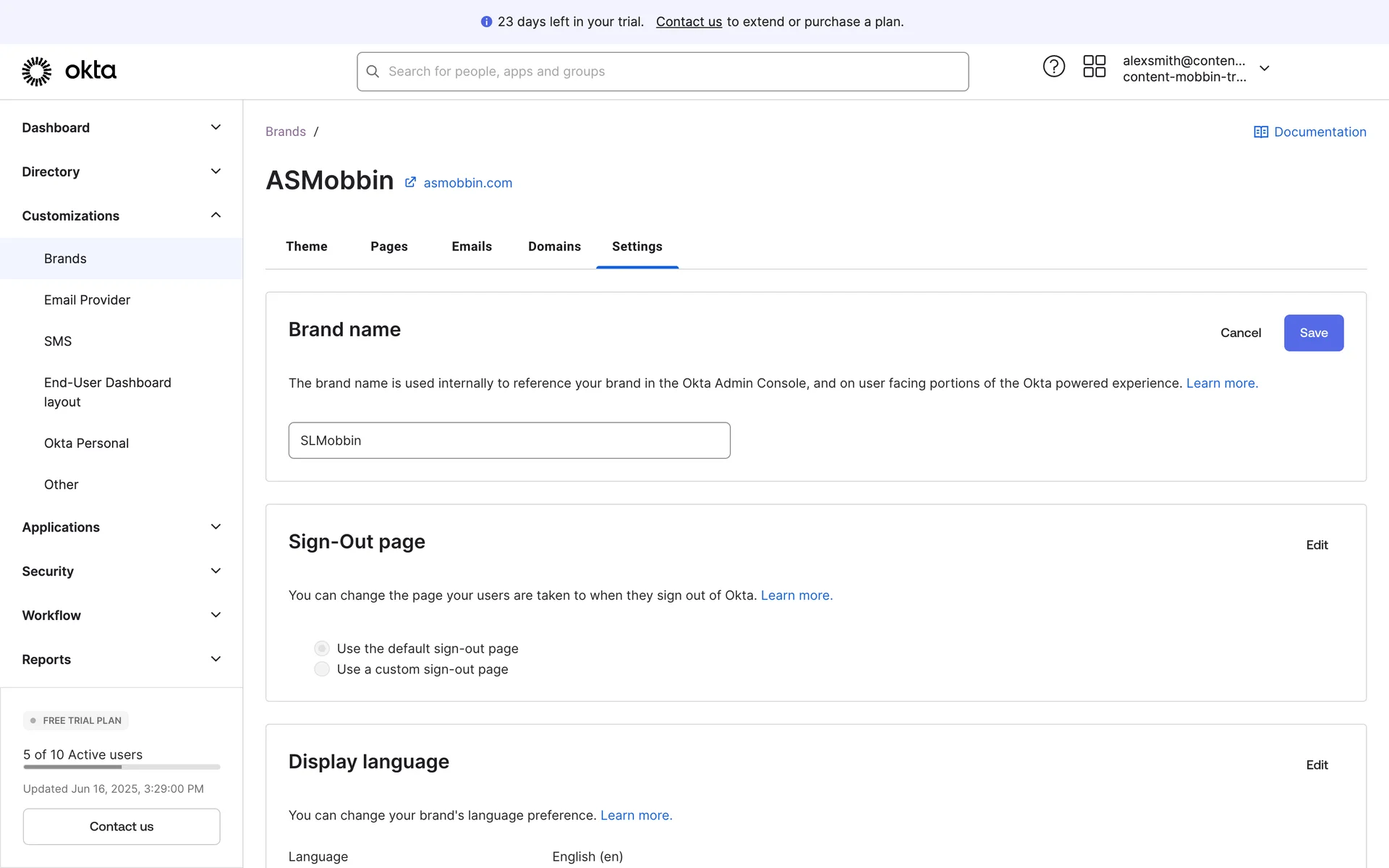The width and height of the screenshot is (1389, 868).
Task: Click the search magnifier icon
Action: coord(373,72)
